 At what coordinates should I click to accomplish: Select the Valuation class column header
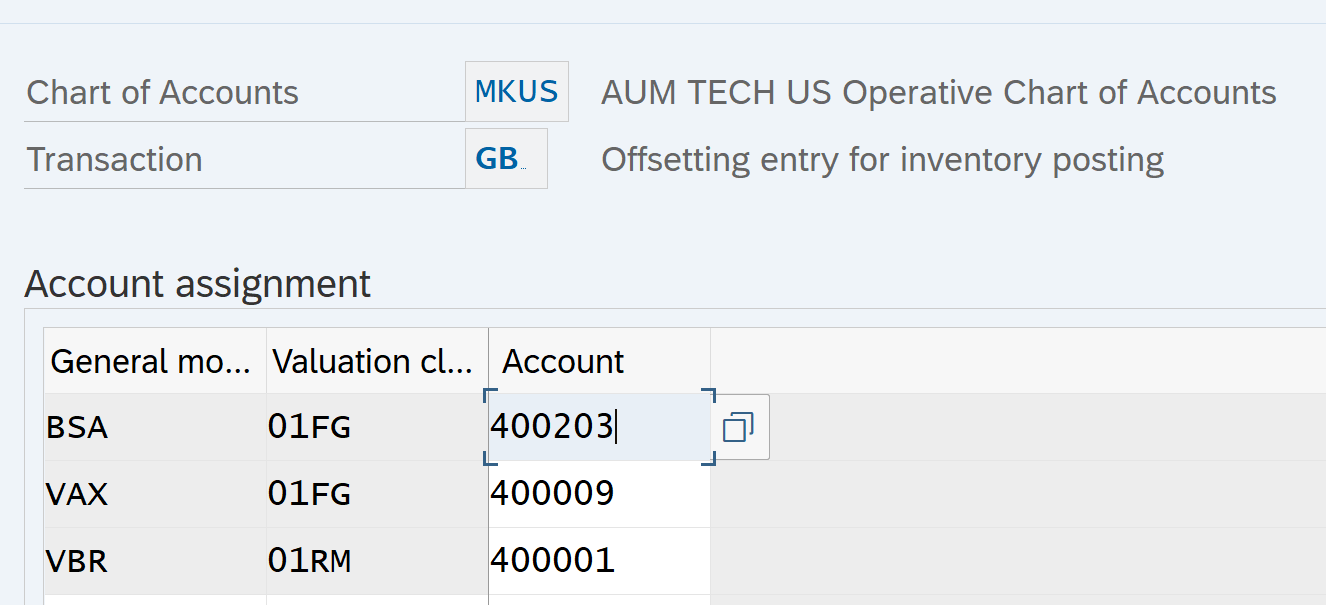tap(376, 361)
